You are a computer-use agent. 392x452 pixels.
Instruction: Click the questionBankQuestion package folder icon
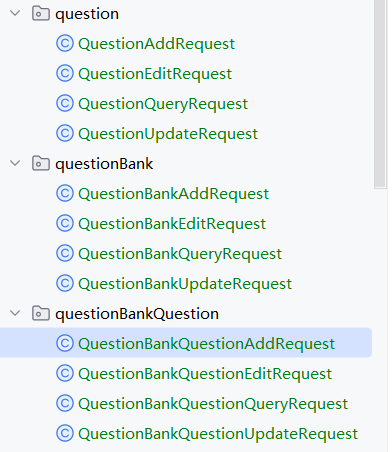(x=41, y=313)
